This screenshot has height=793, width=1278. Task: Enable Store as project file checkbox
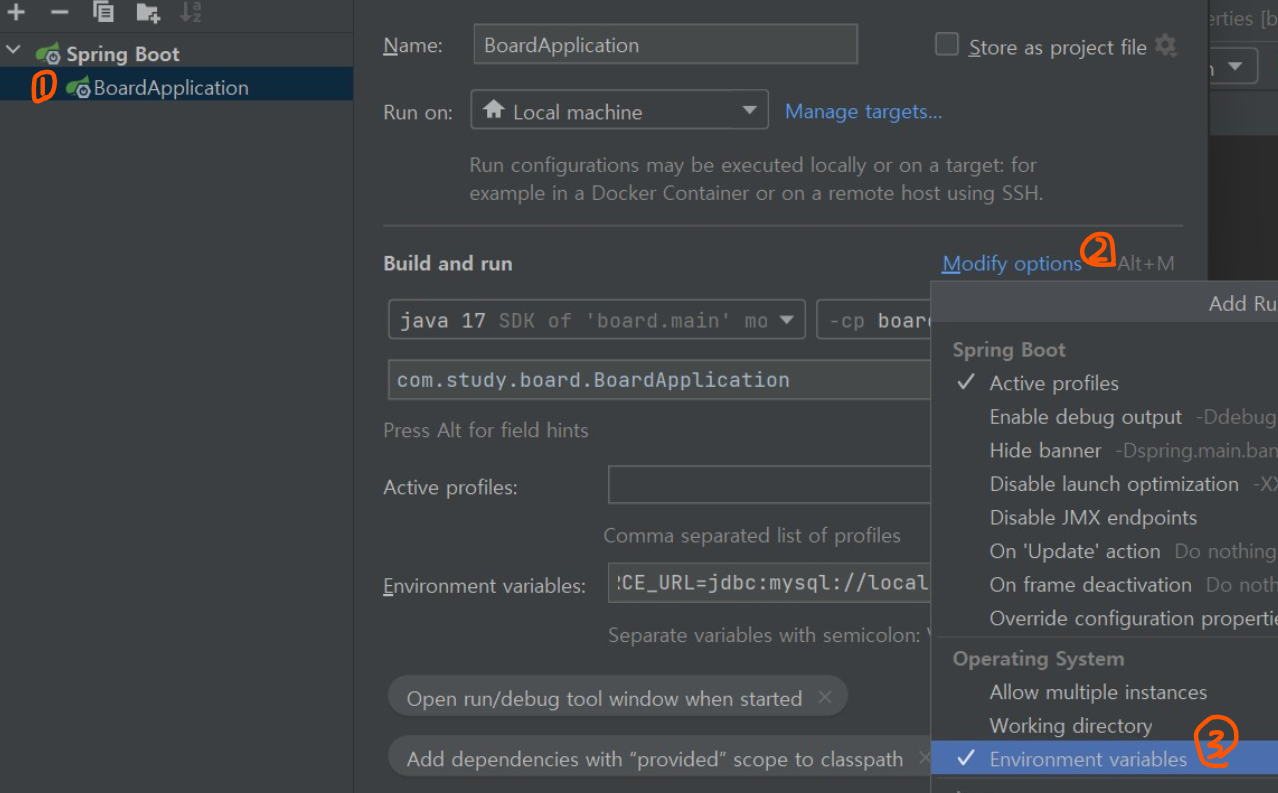(946, 45)
